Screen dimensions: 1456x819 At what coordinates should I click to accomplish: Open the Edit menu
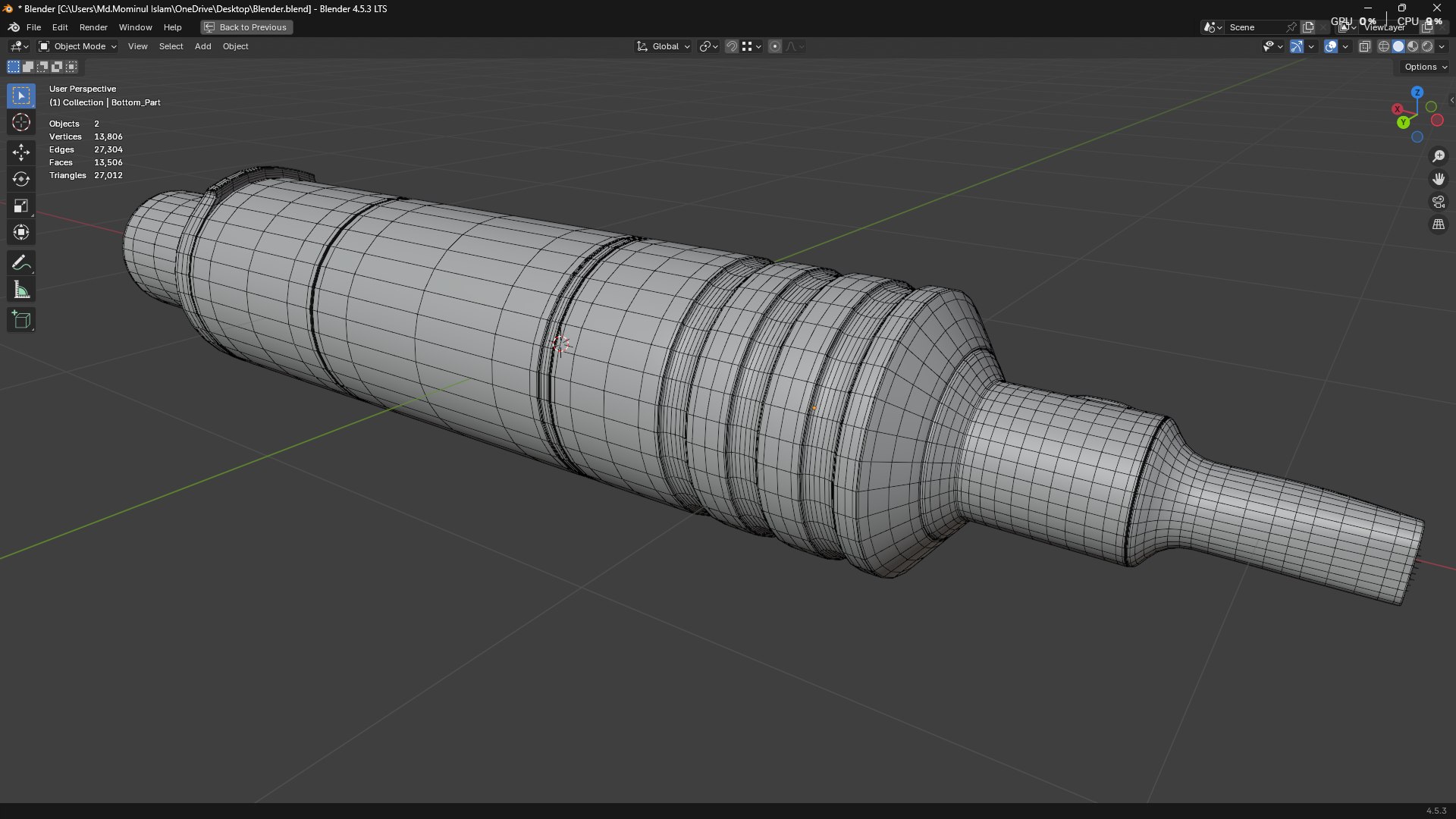(60, 27)
